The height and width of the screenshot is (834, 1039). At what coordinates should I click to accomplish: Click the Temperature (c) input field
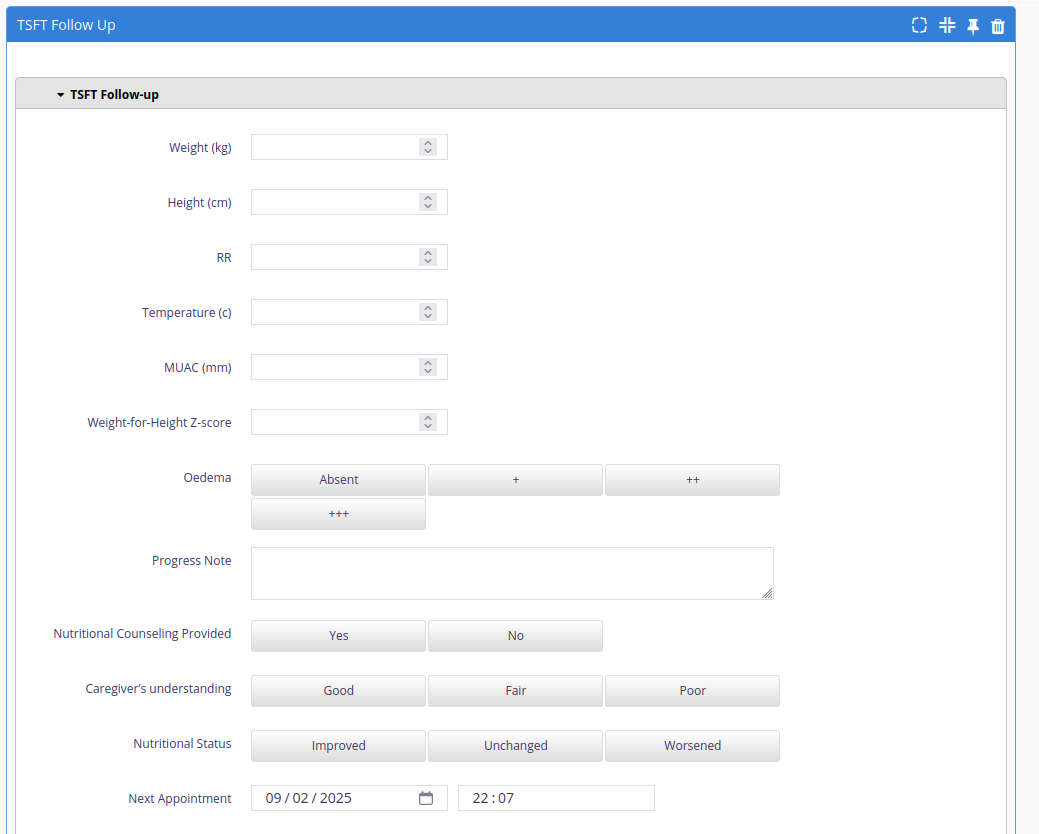coord(349,312)
